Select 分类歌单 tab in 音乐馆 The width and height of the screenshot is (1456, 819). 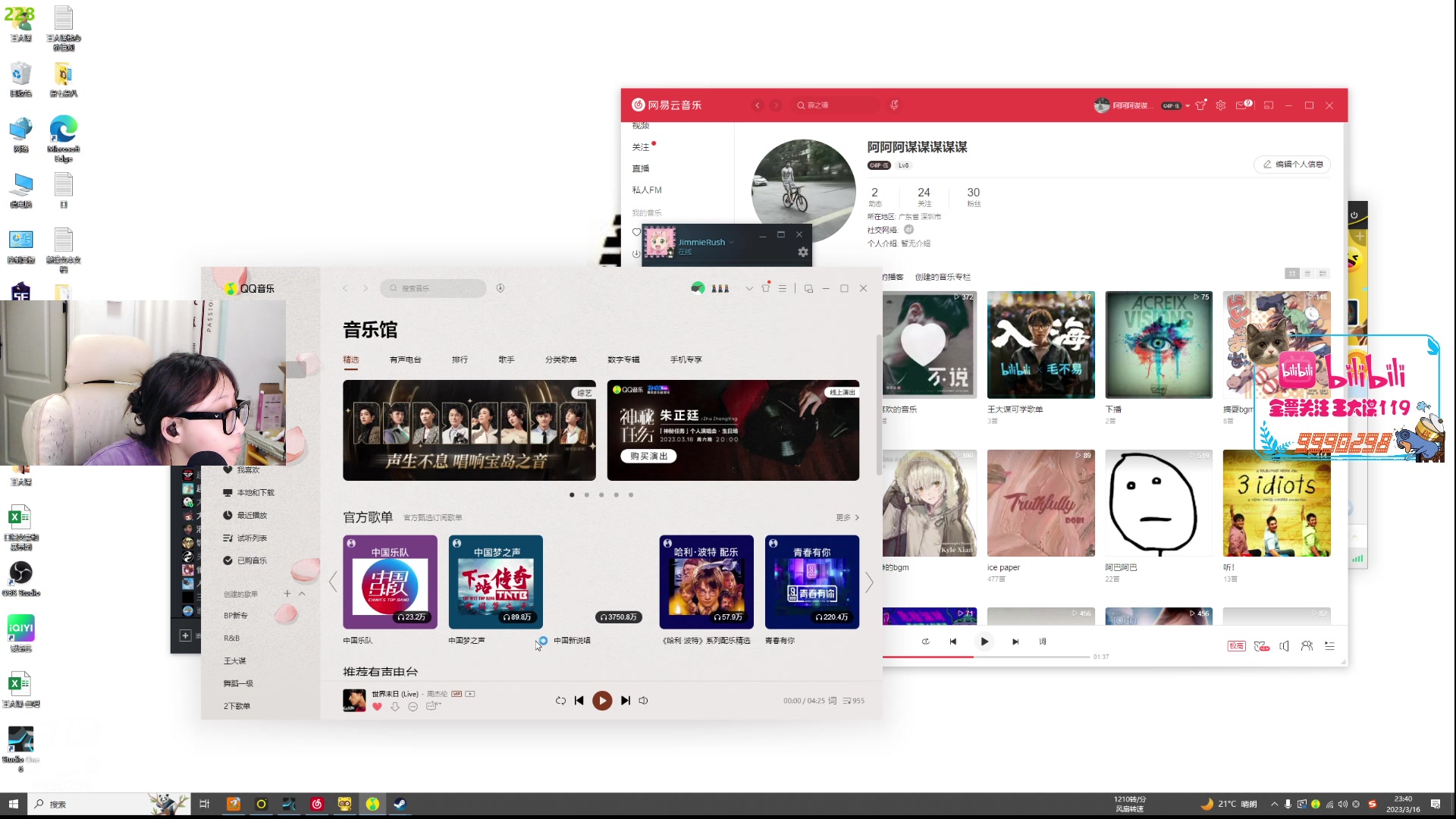tap(561, 359)
